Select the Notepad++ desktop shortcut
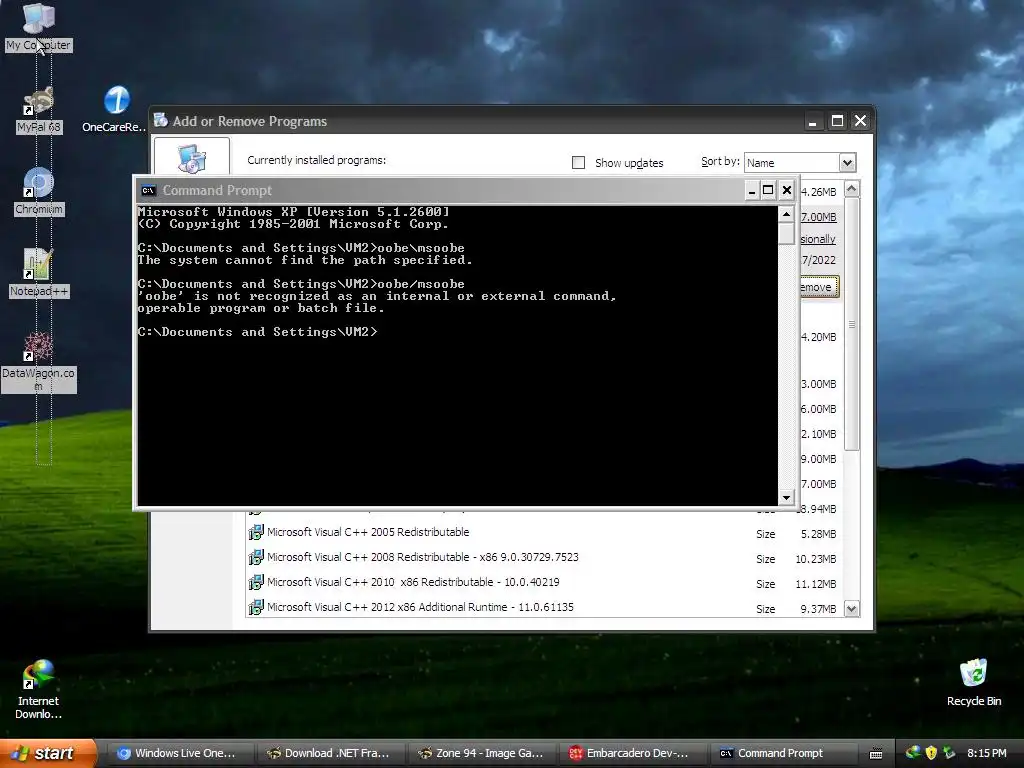Viewport: 1024px width, 768px height. [x=39, y=274]
